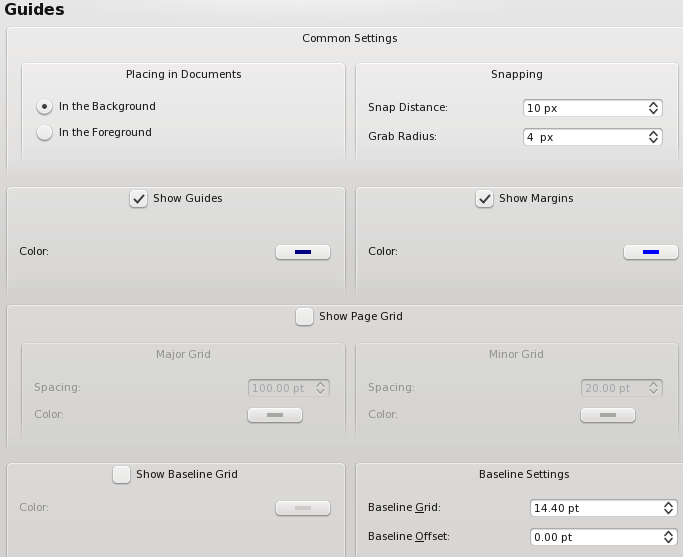Click the Major Grid color button
Image resolution: width=683 pixels, height=557 pixels.
275,415
